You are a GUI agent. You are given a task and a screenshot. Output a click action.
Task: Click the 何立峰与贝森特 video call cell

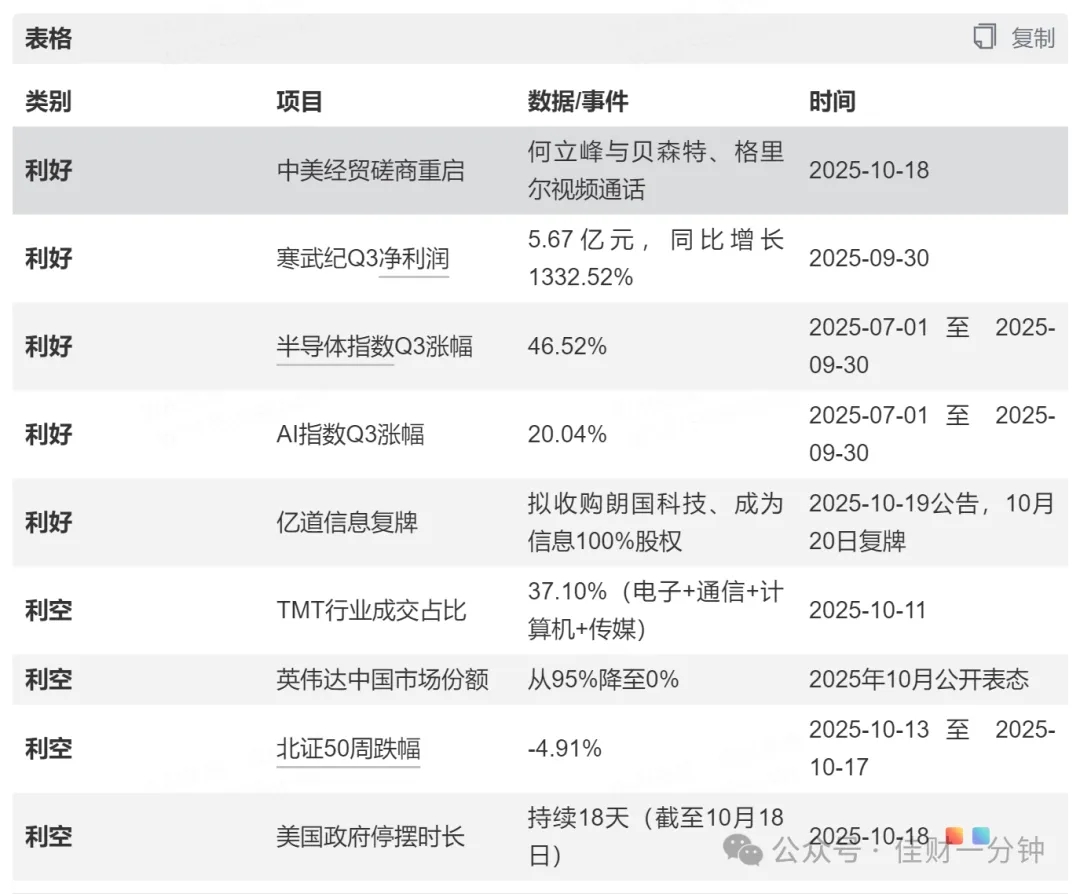pos(656,170)
